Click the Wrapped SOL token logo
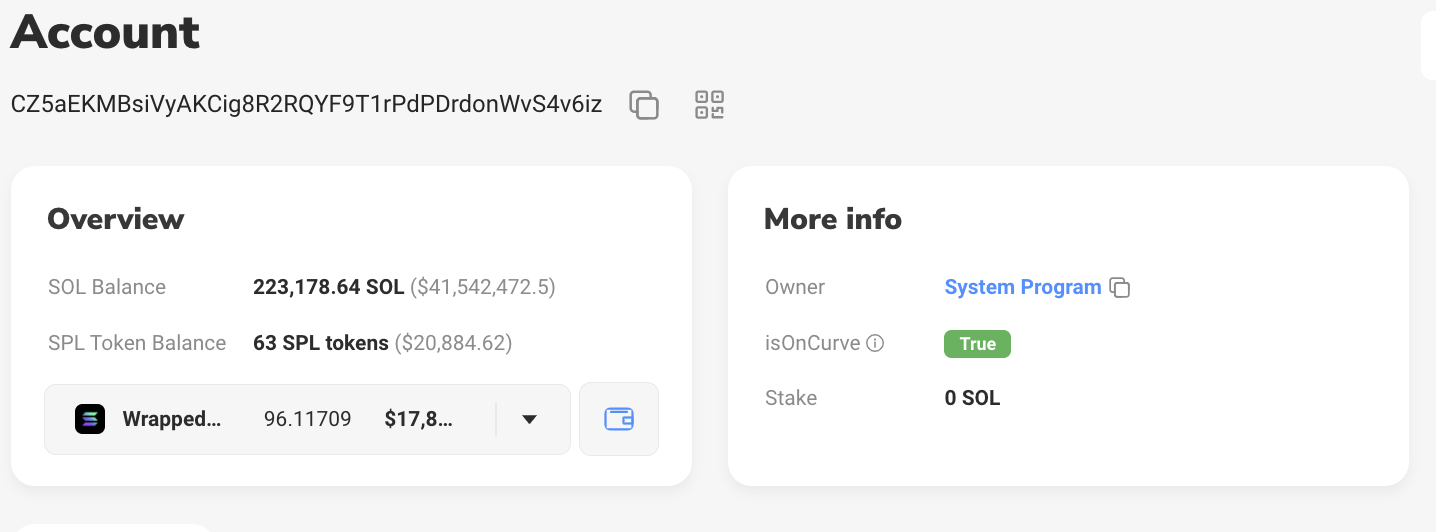The image size is (1436, 532). 90,419
